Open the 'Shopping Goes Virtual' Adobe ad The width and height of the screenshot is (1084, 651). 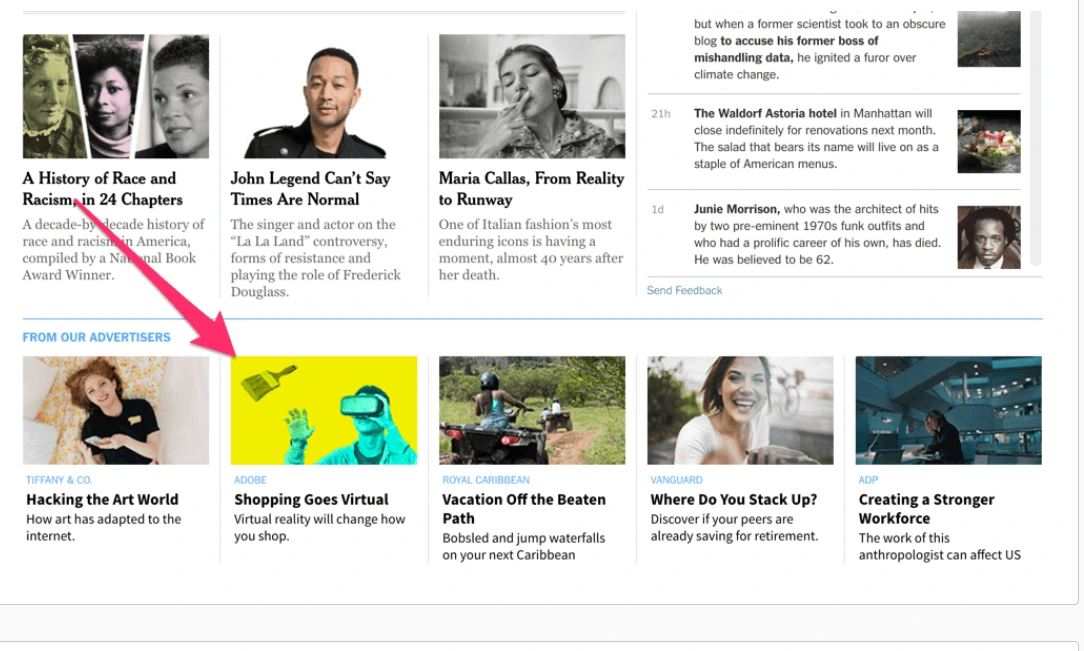[311, 499]
